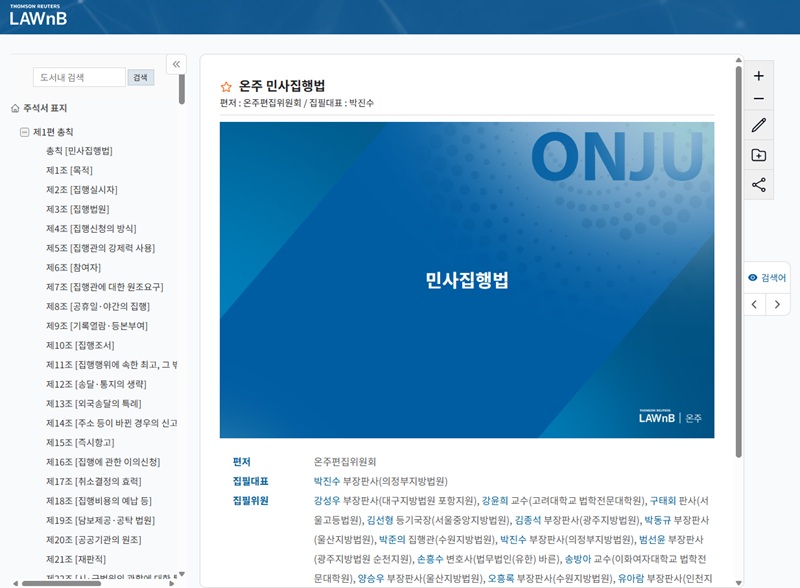Screen dimensions: 800x588
Task: Click the document vertical scrollbar thumb
Action: click(x=738, y=261)
